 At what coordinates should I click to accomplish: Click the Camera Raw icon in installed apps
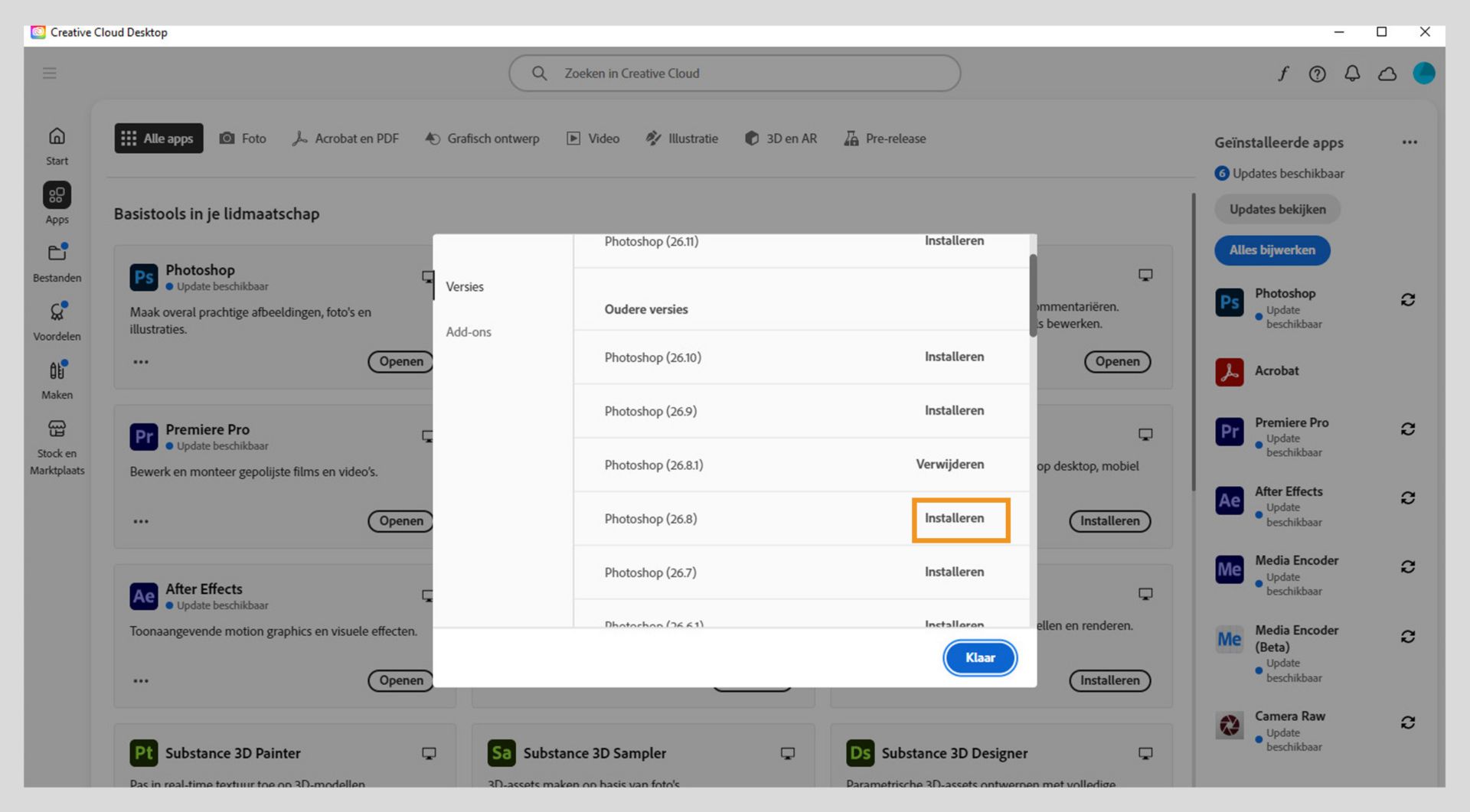(x=1230, y=724)
